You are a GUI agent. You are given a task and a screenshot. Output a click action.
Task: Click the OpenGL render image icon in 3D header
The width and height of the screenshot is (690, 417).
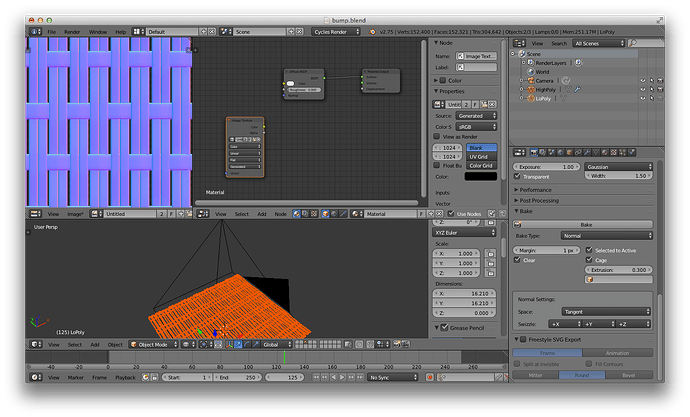[x=397, y=344]
